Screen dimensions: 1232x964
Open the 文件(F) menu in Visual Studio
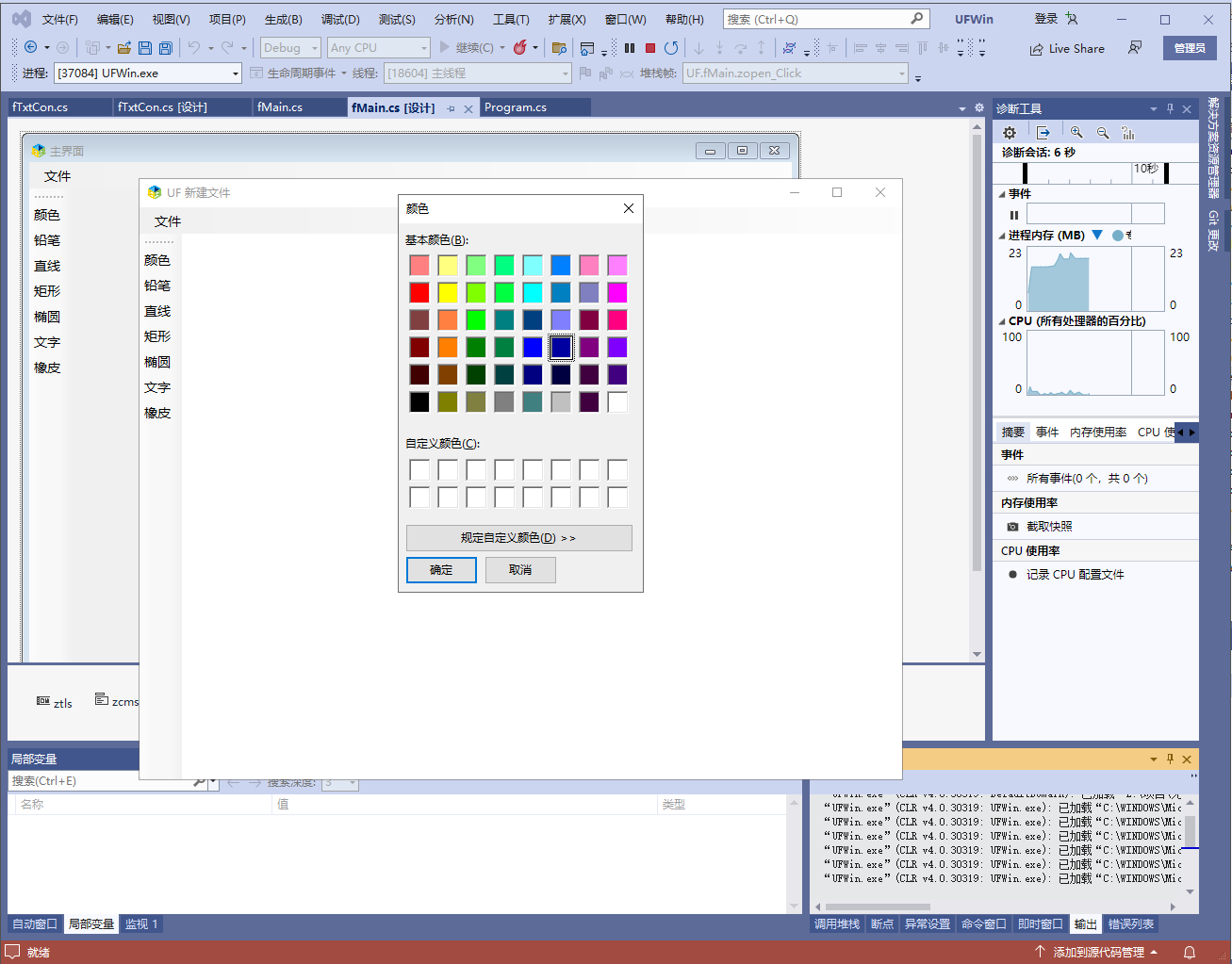pyautogui.click(x=60, y=20)
